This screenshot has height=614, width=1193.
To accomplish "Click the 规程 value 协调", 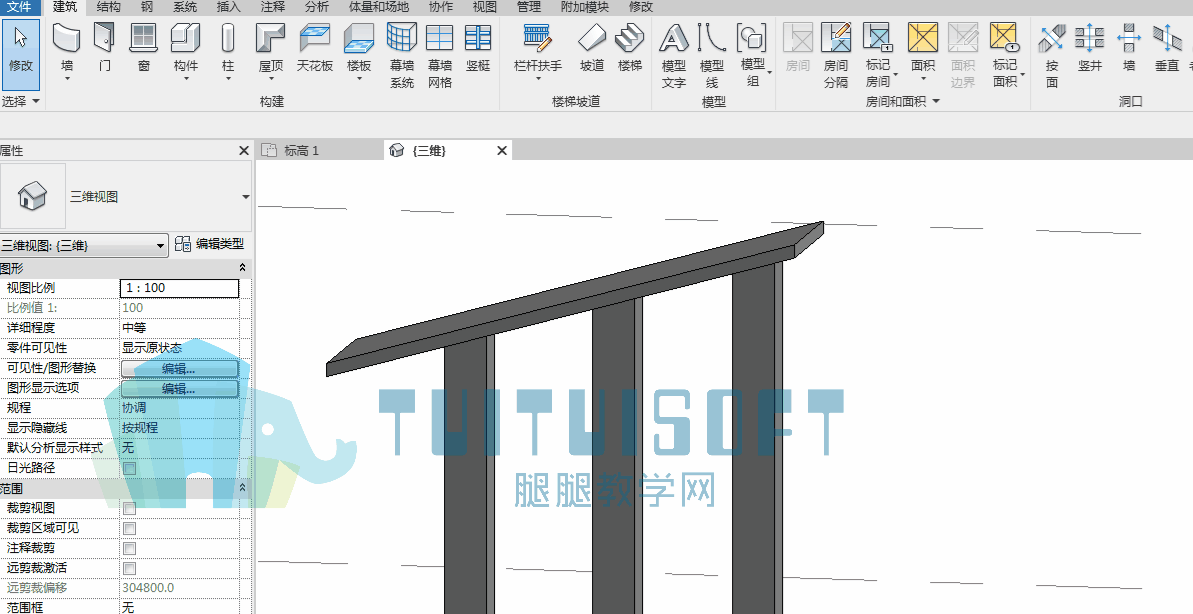I will click(180, 408).
